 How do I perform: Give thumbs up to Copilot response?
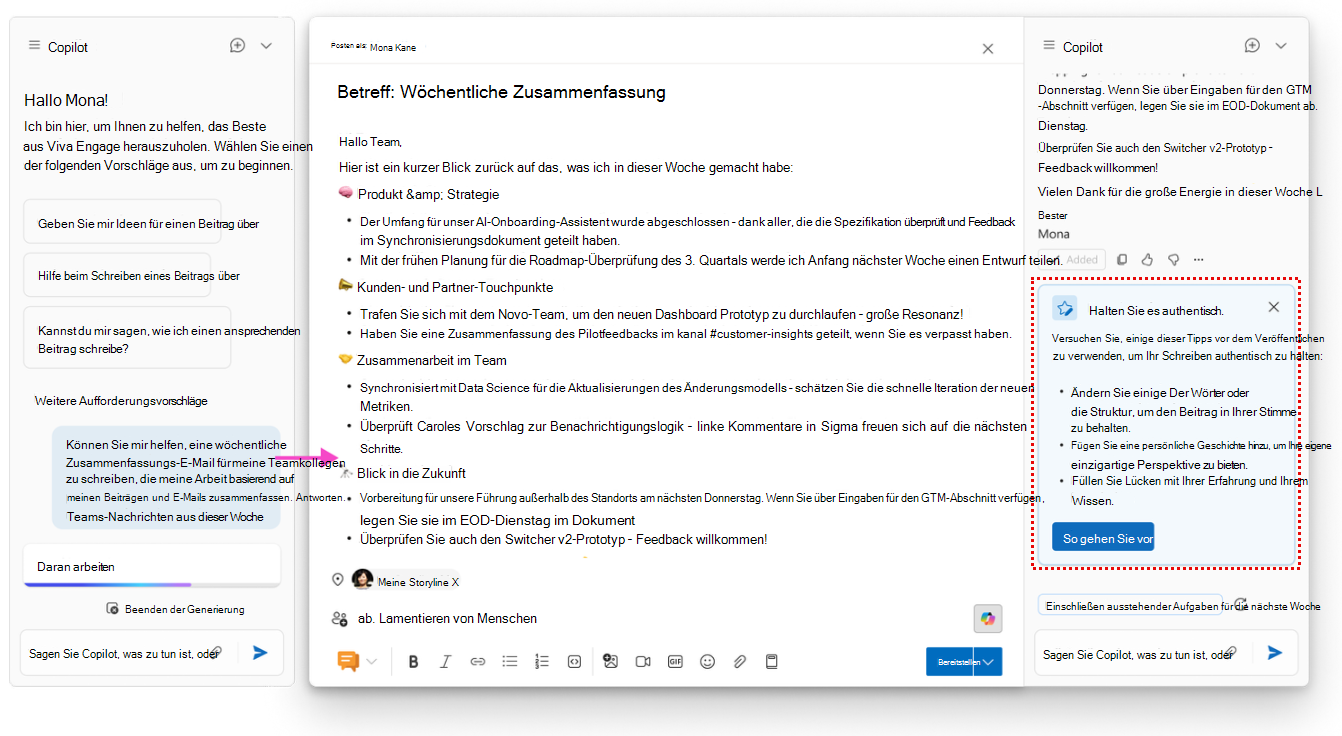point(1148,259)
